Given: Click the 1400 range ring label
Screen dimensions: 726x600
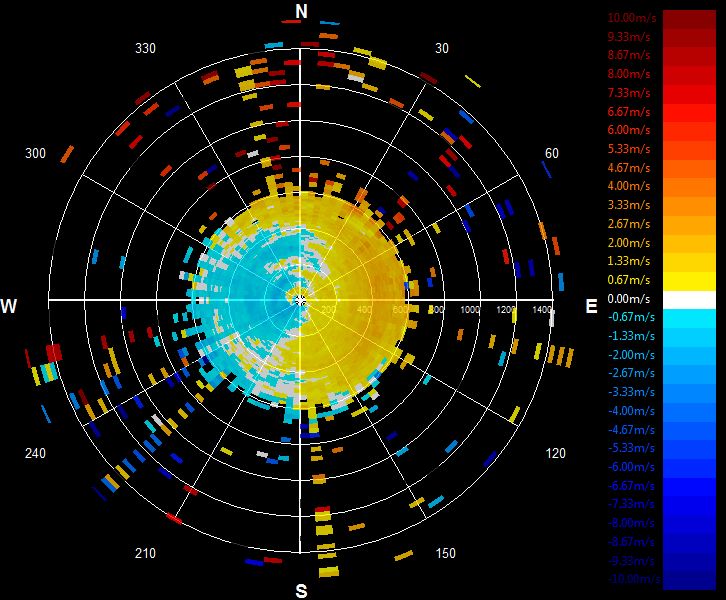Looking at the screenshot, I should pyautogui.click(x=542, y=310).
